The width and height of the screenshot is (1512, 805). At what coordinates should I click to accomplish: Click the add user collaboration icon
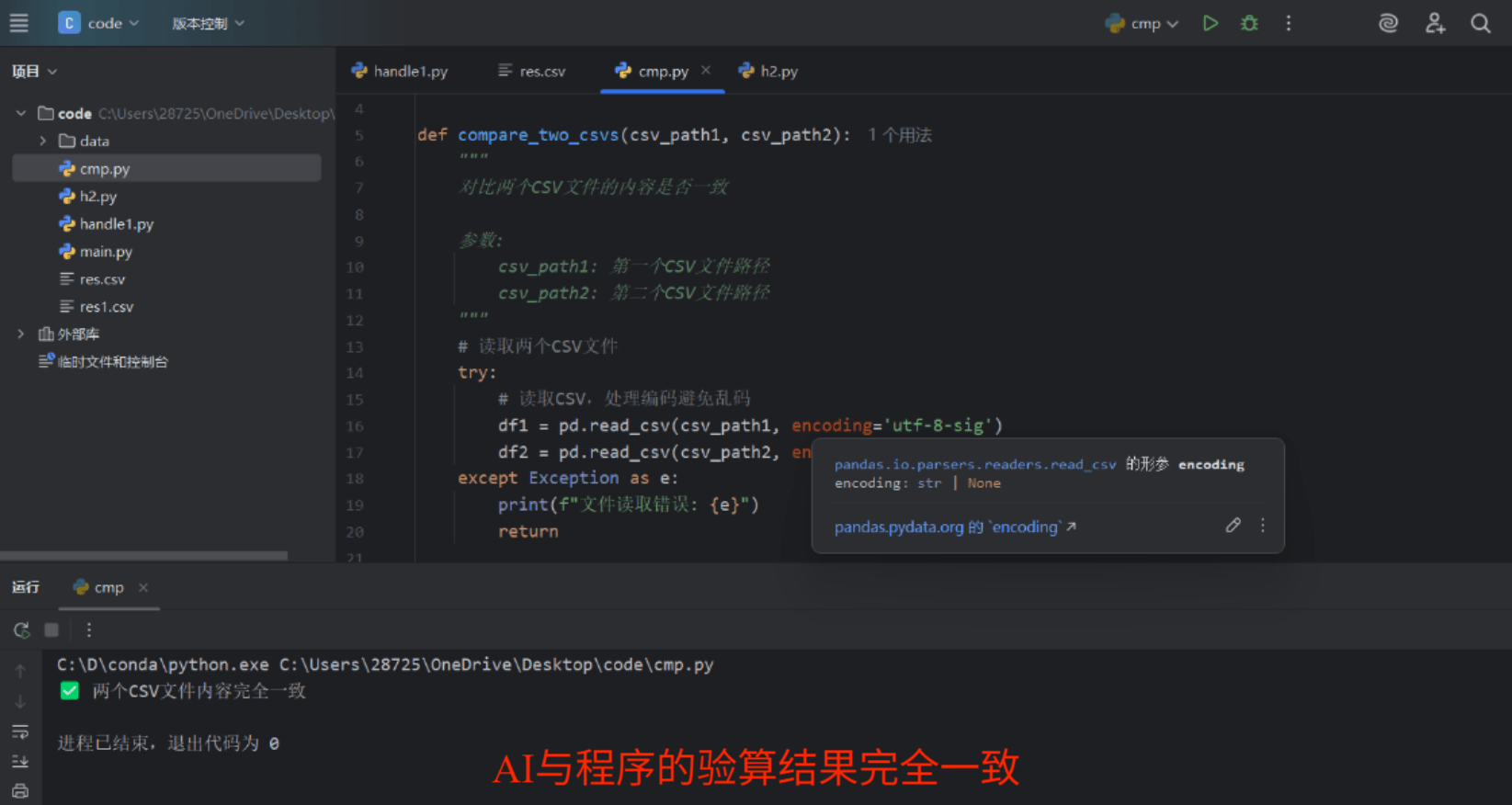(x=1435, y=23)
